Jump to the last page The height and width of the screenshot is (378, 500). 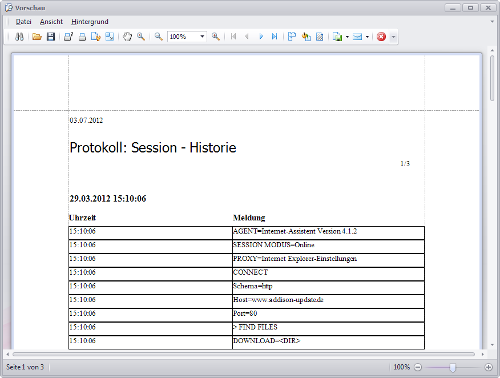coord(274,37)
